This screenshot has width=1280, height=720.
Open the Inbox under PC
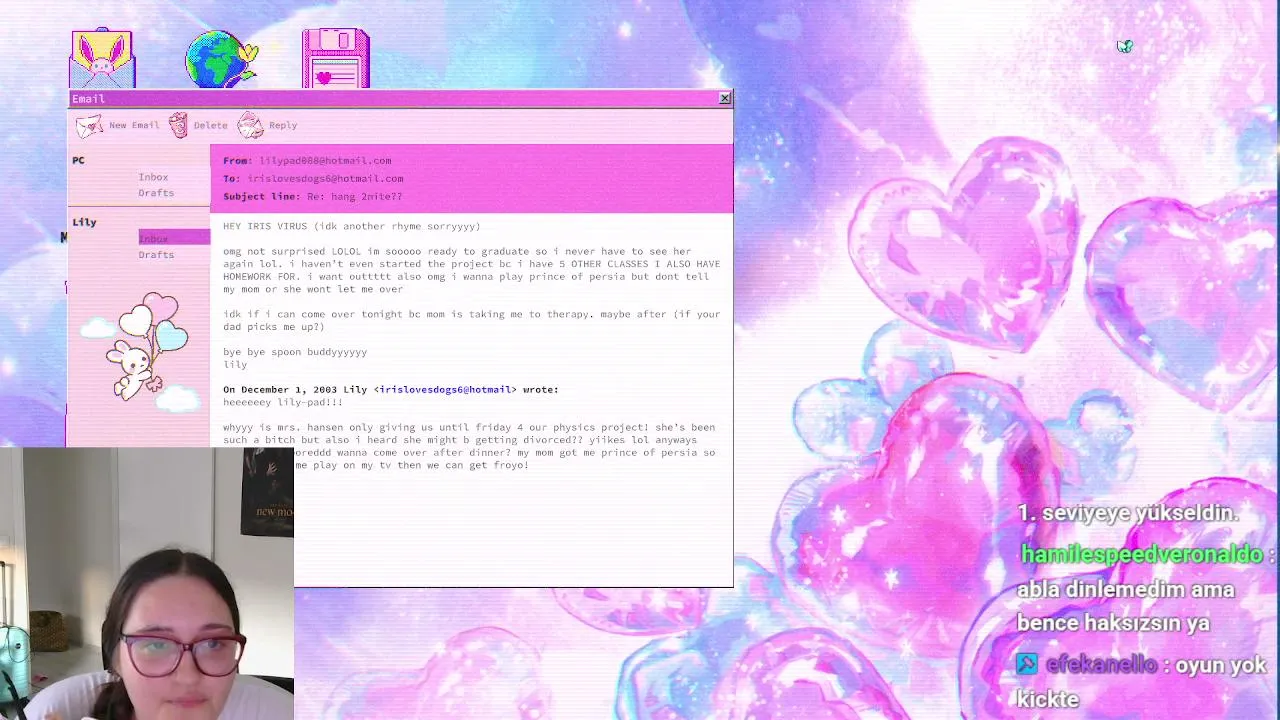pyautogui.click(x=153, y=177)
